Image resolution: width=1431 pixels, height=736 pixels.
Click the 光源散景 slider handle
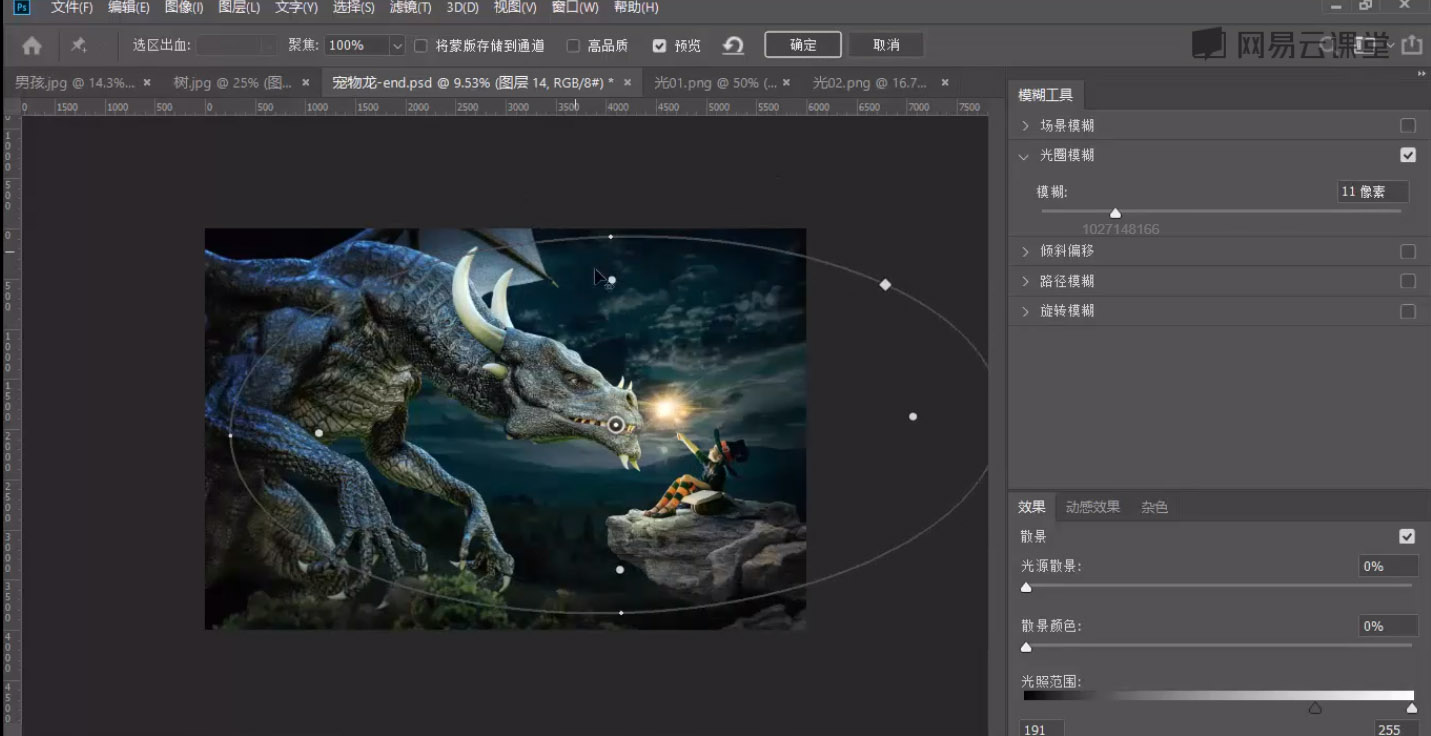(1026, 587)
